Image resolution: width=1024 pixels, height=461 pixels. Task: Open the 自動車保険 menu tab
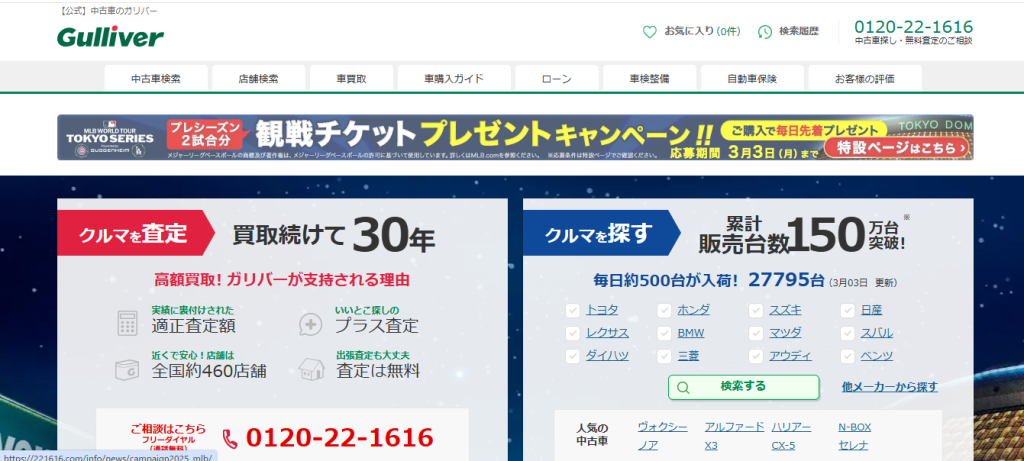pos(752,78)
